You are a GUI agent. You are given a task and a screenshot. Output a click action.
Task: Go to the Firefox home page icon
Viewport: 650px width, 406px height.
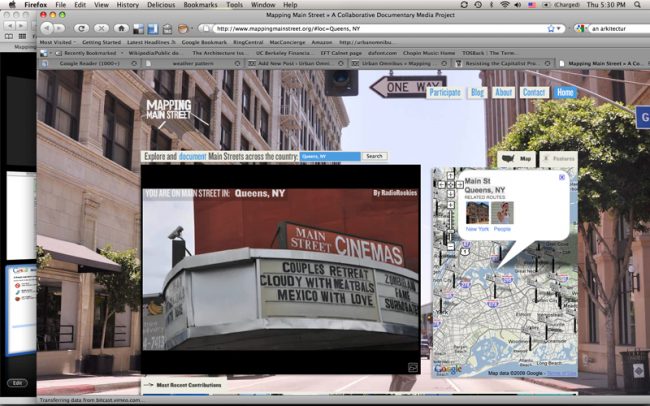tap(121, 28)
